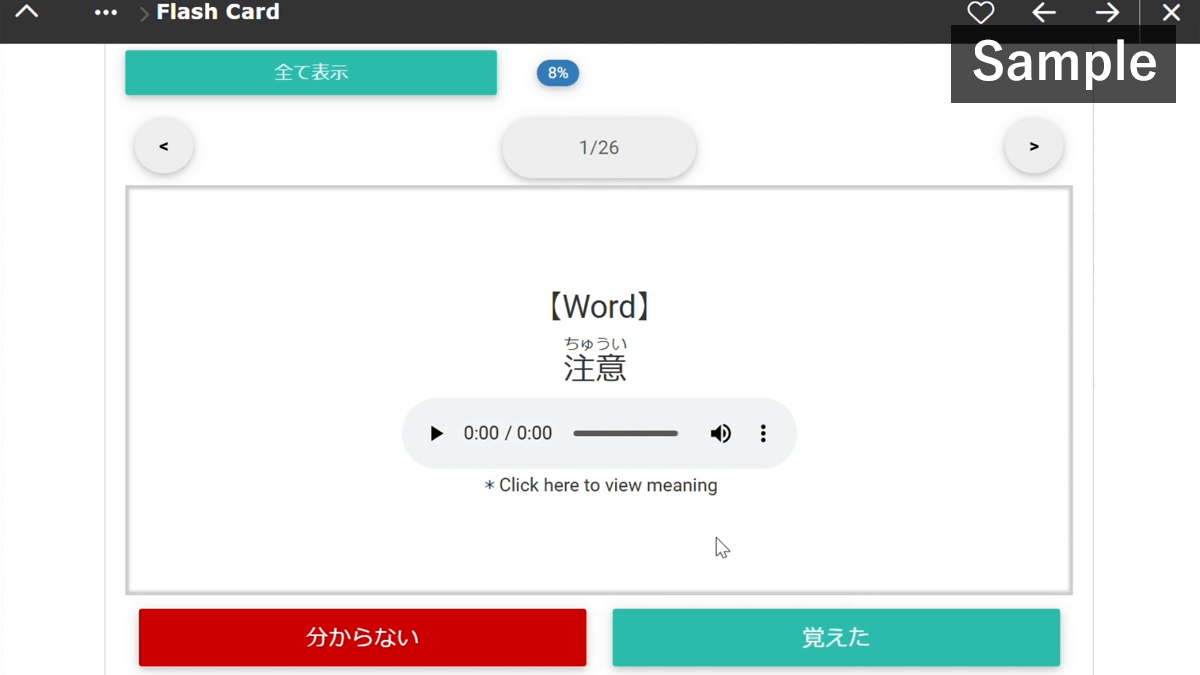Image resolution: width=1200 pixels, height=675 pixels.
Task: Close the Flash Card window with X
Action: point(1171,13)
